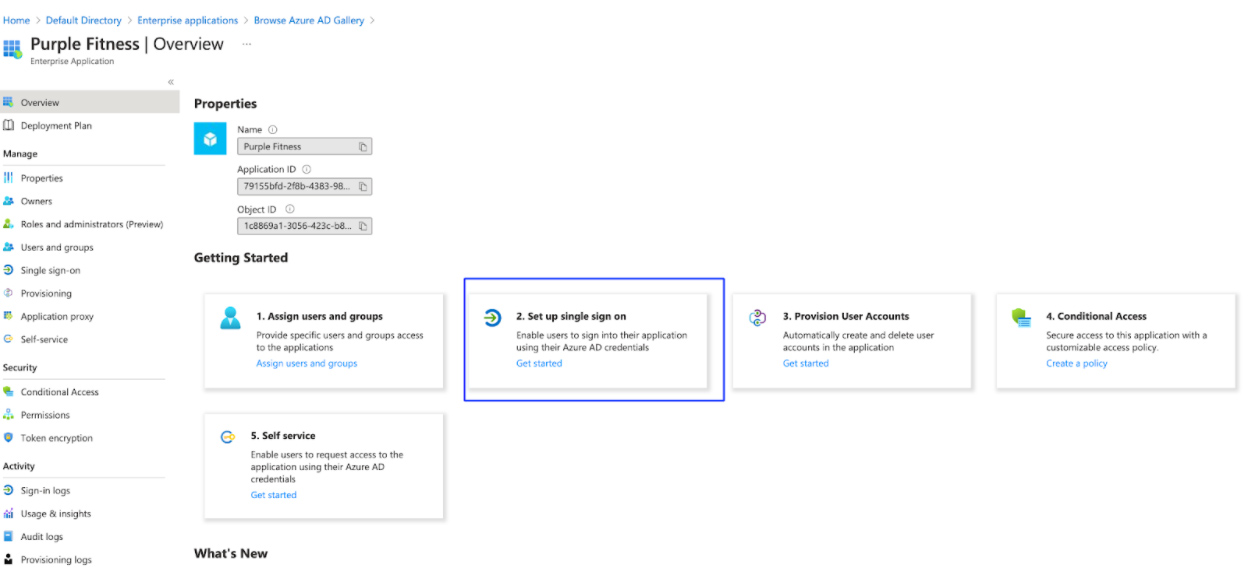Copy the Object ID value
Screen dimensions: 1248x578
coord(363,226)
